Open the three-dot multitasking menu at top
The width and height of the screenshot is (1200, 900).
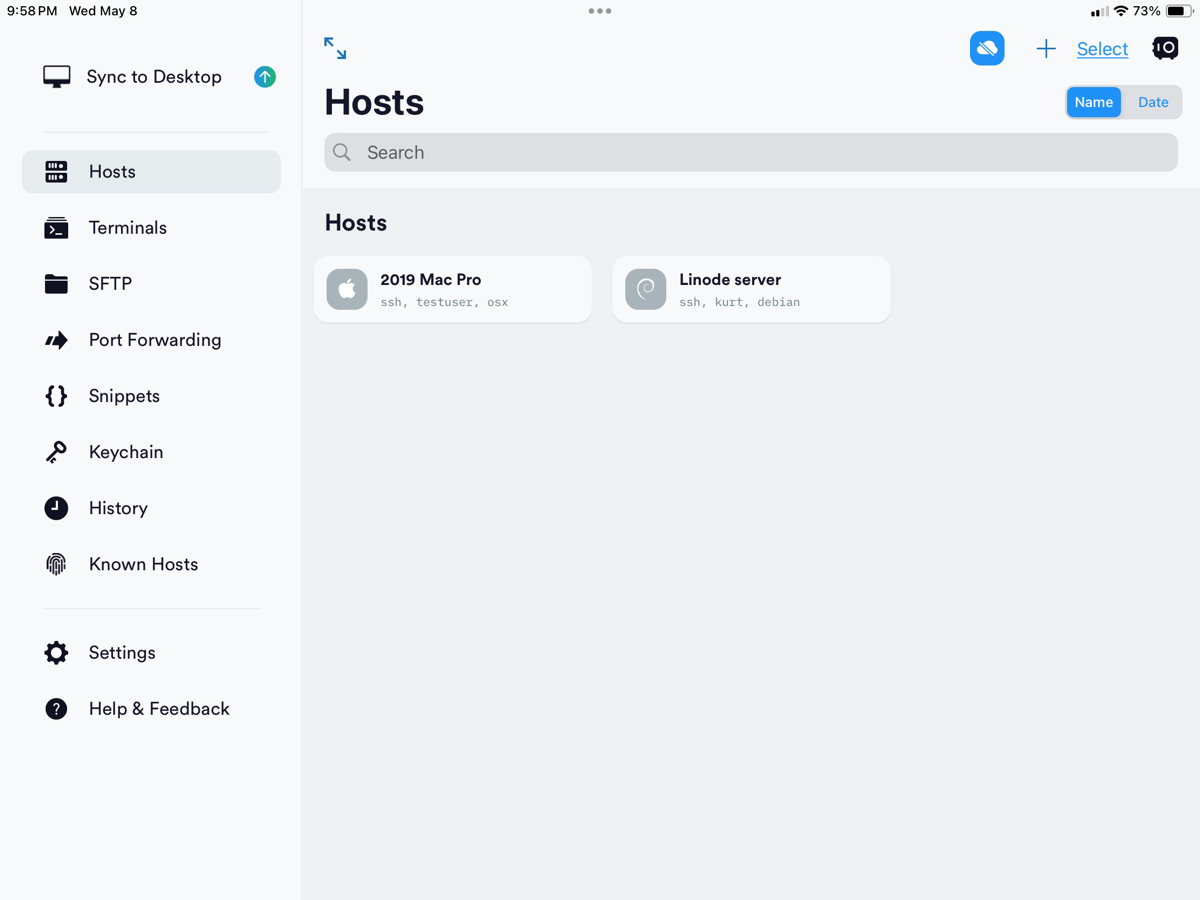tap(600, 11)
